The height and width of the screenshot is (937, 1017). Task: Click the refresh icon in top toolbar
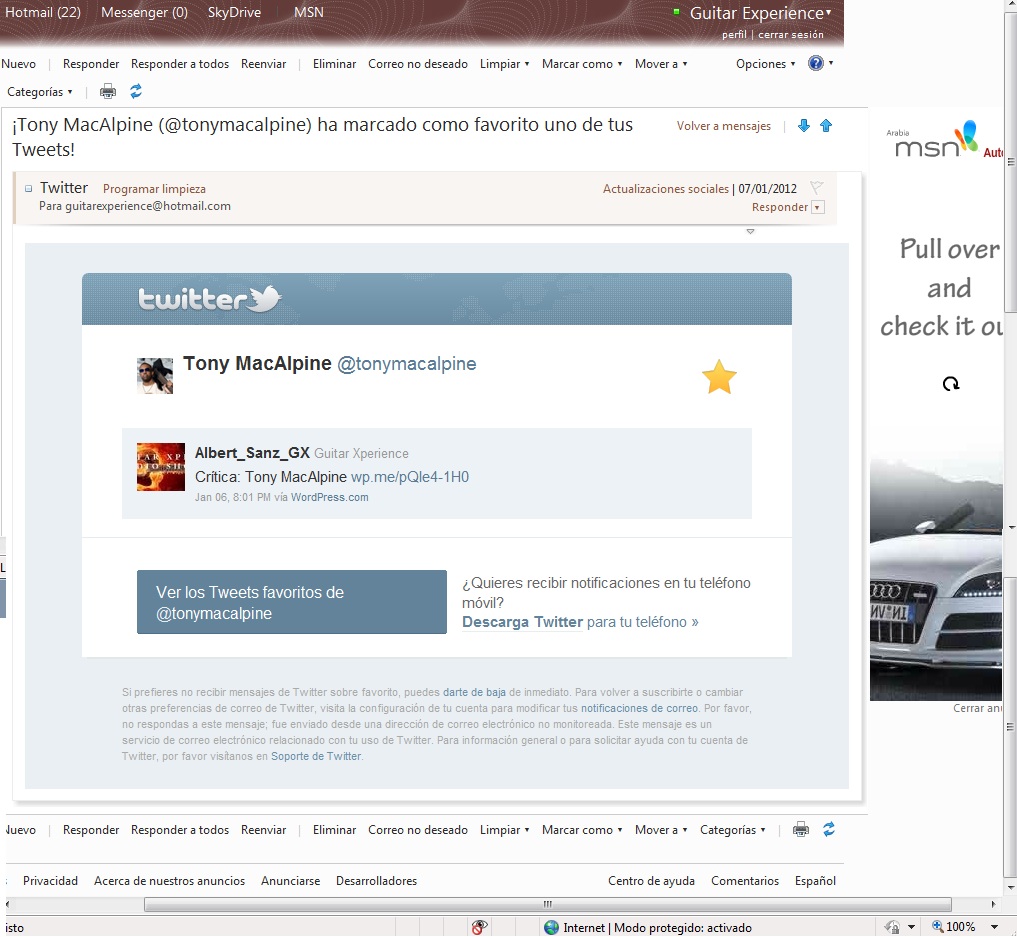click(136, 92)
